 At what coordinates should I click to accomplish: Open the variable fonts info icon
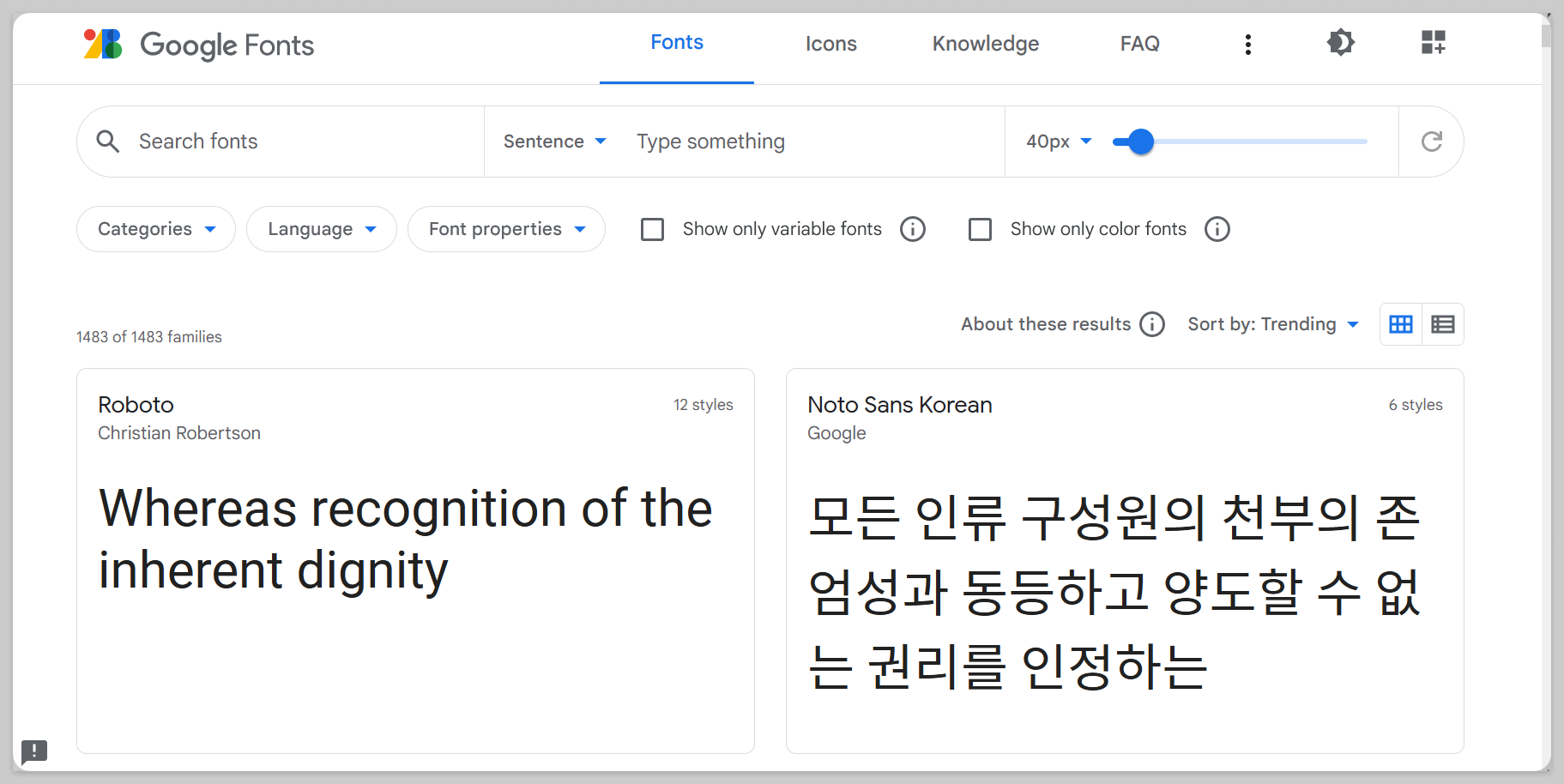click(x=913, y=229)
